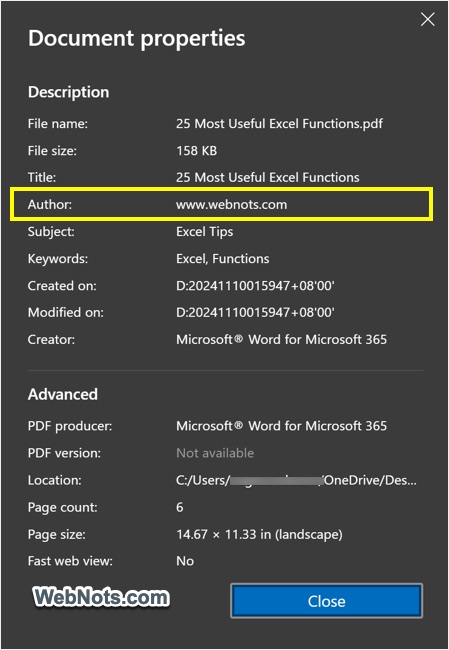Image resolution: width=449 pixels, height=650 pixels.
Task: Click the Modified on: label
Action: (66, 312)
